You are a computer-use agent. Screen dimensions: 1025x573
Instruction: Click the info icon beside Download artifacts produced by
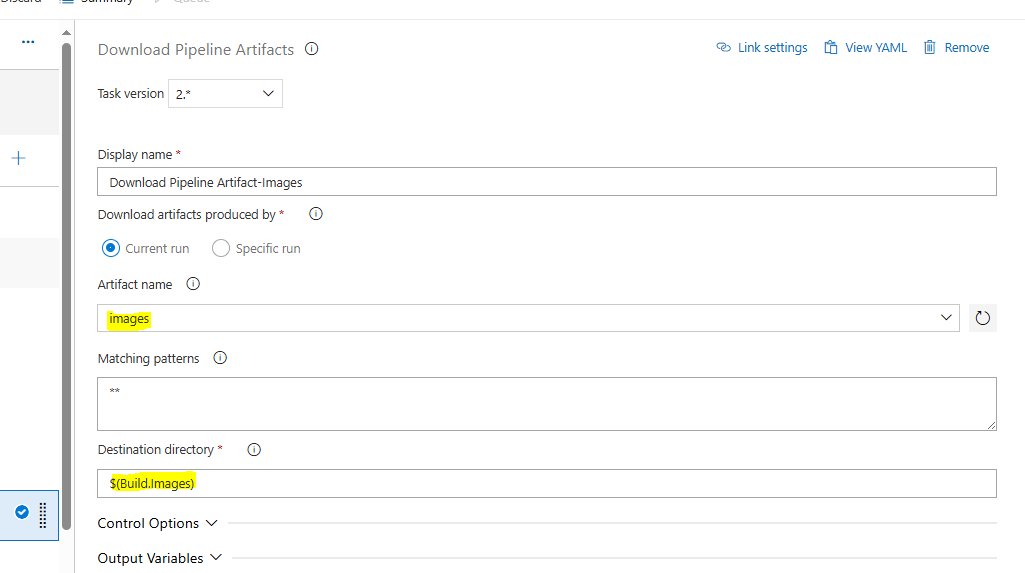point(316,214)
